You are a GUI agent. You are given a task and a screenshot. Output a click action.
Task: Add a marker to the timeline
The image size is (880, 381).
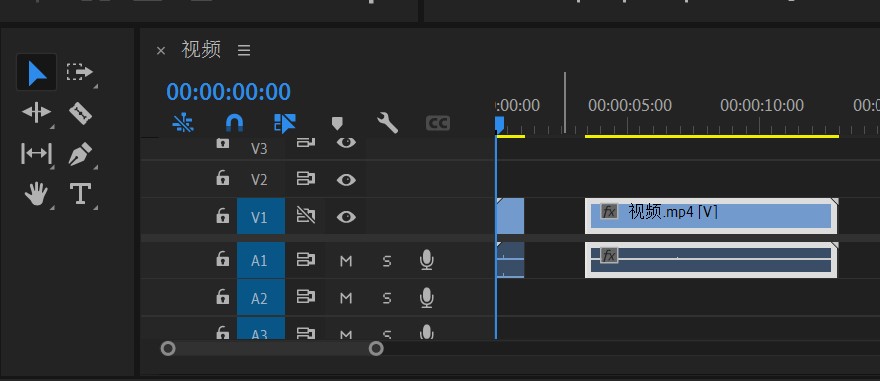pyautogui.click(x=337, y=123)
